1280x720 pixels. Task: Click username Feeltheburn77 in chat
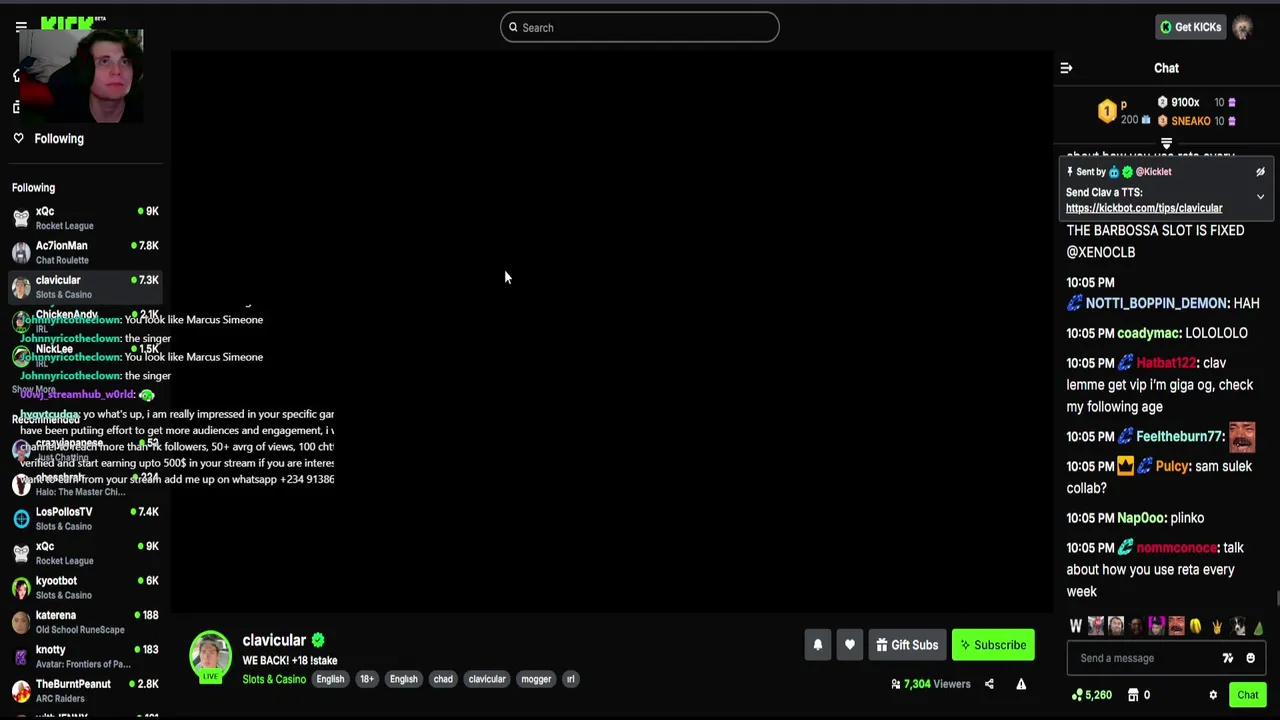[x=1179, y=437]
